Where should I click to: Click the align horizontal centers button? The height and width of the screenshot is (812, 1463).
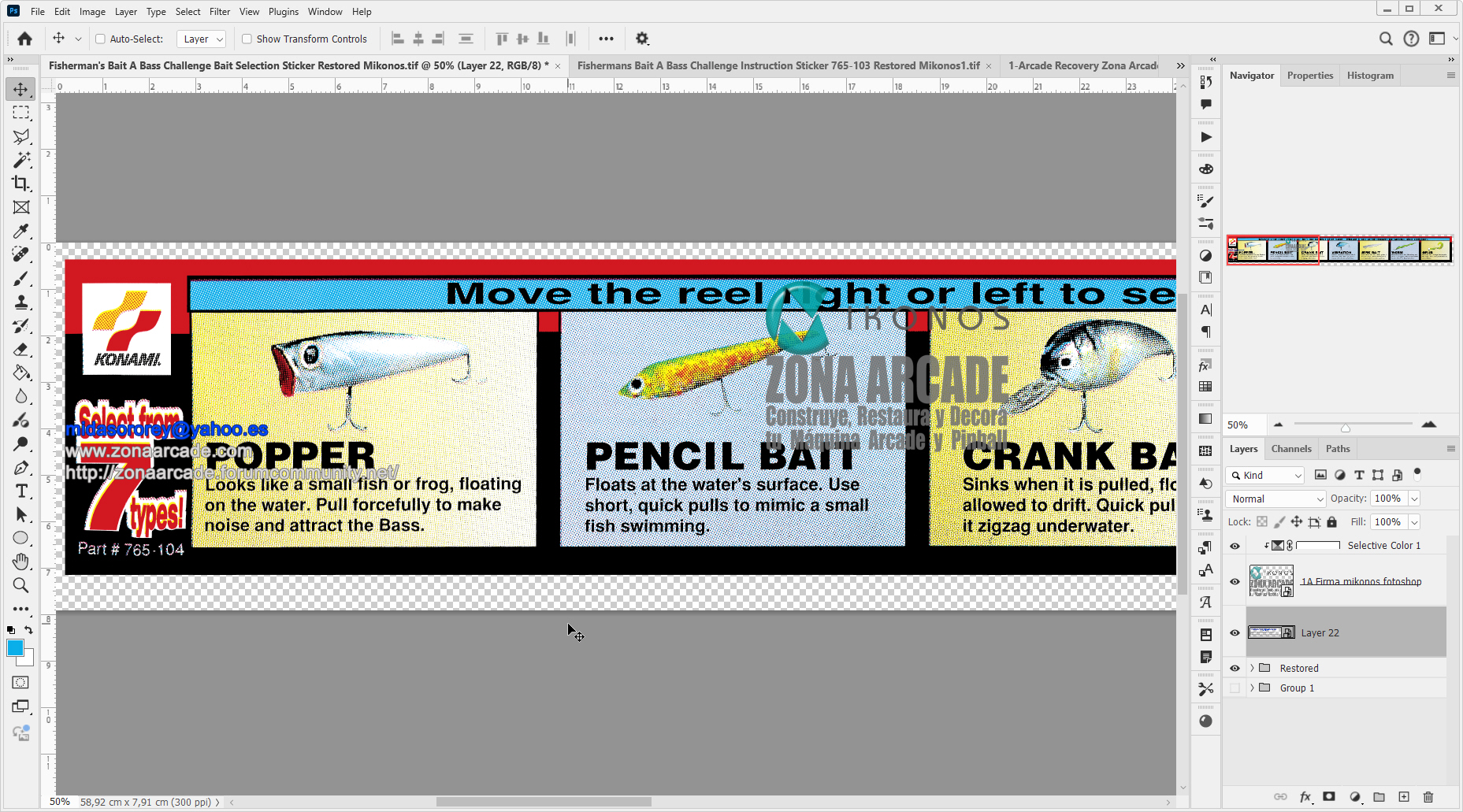coord(418,39)
